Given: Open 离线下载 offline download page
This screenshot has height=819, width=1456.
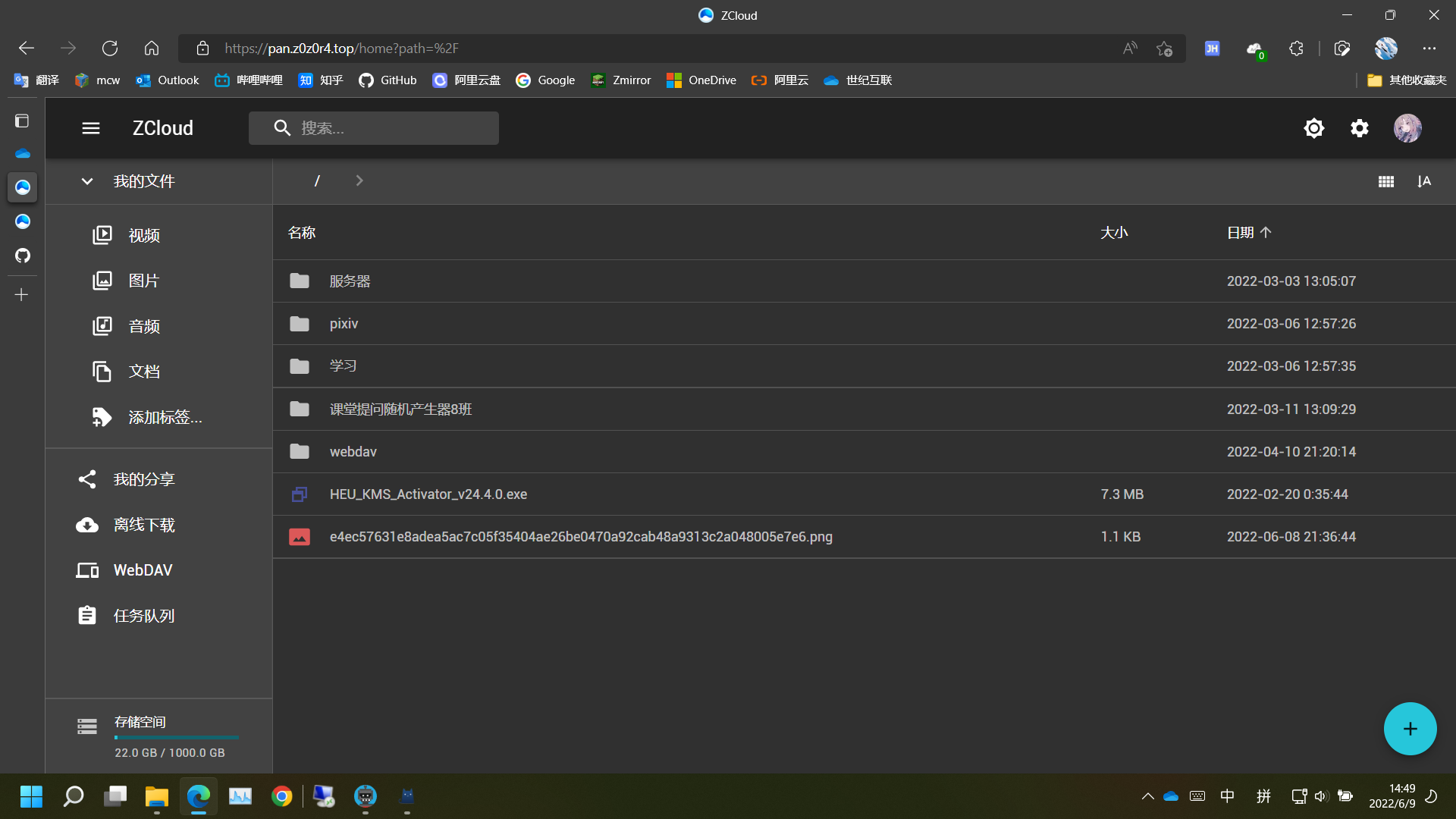Looking at the screenshot, I should [x=143, y=525].
